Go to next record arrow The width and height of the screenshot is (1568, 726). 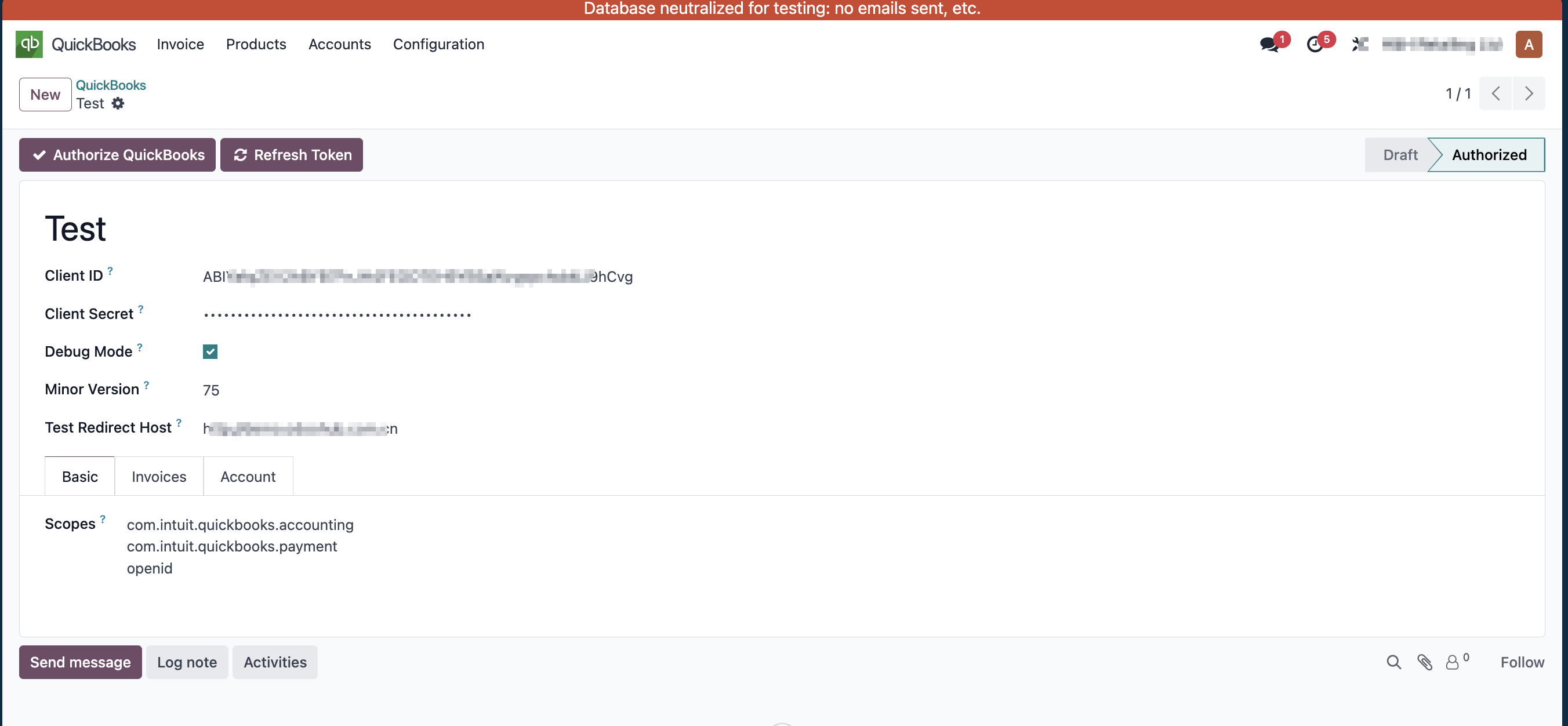pos(1529,94)
